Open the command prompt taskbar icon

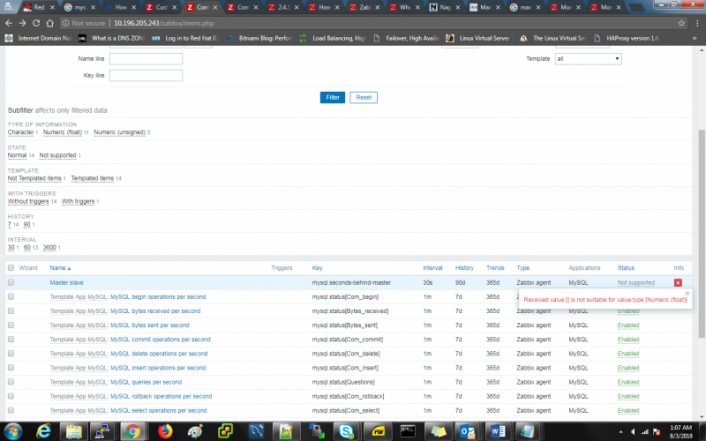[x=408, y=432]
